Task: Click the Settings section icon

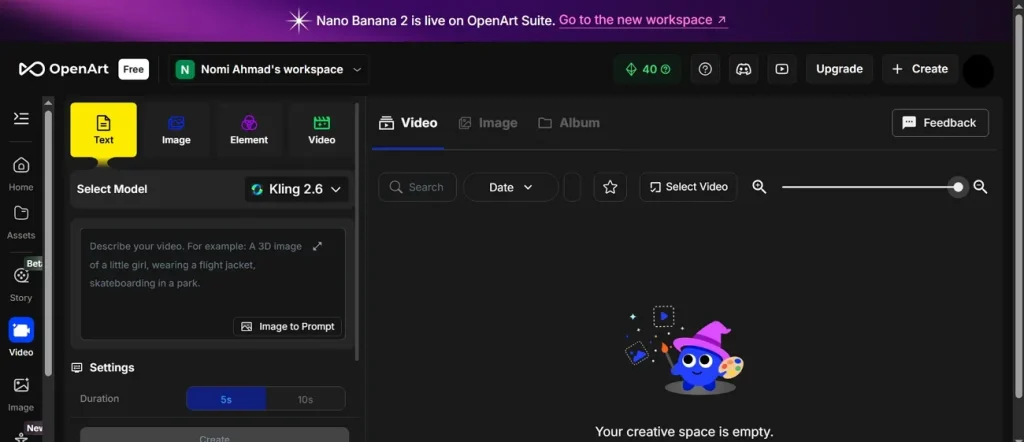Action: (77, 368)
